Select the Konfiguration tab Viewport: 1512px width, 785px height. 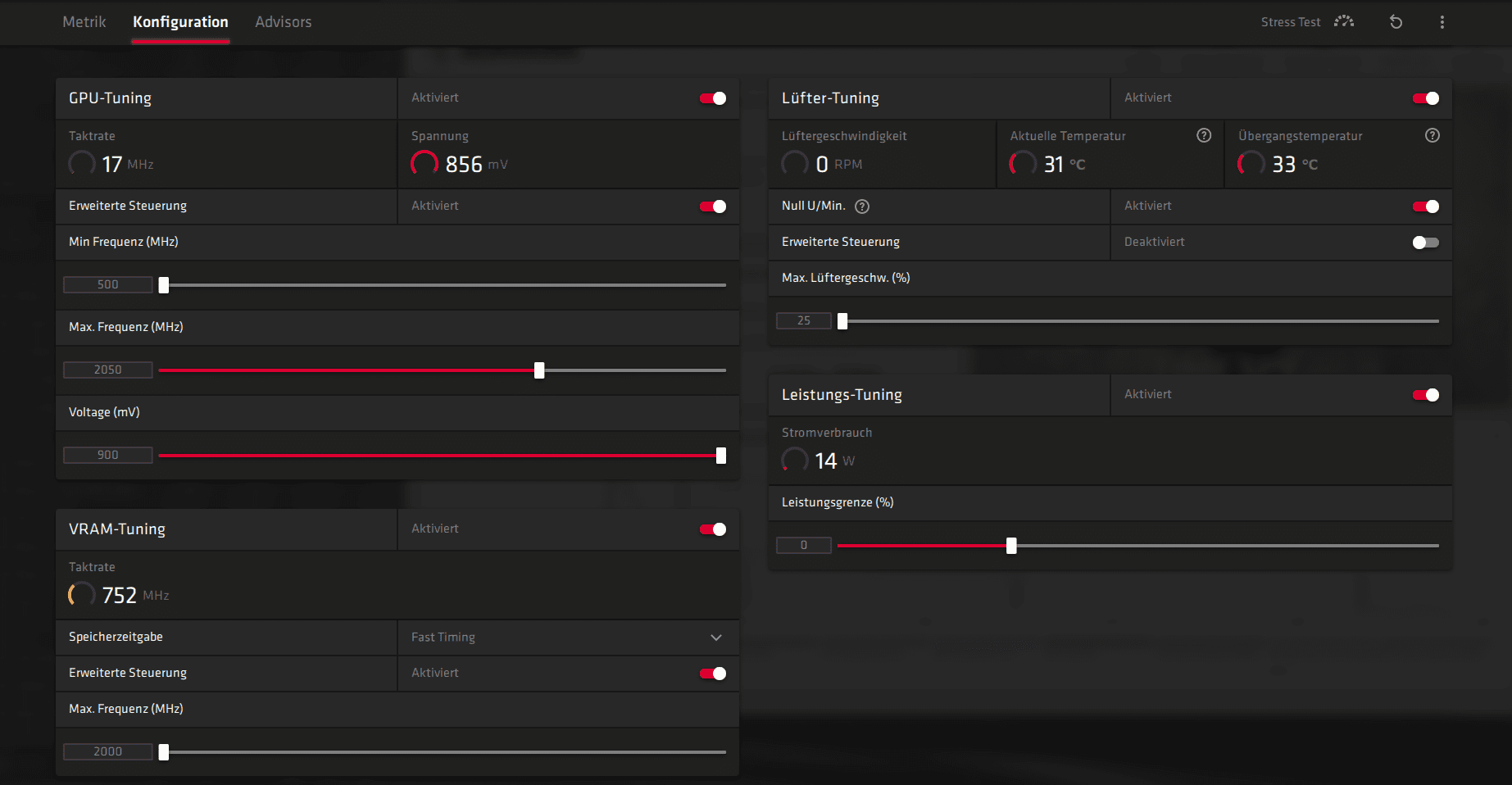(180, 22)
